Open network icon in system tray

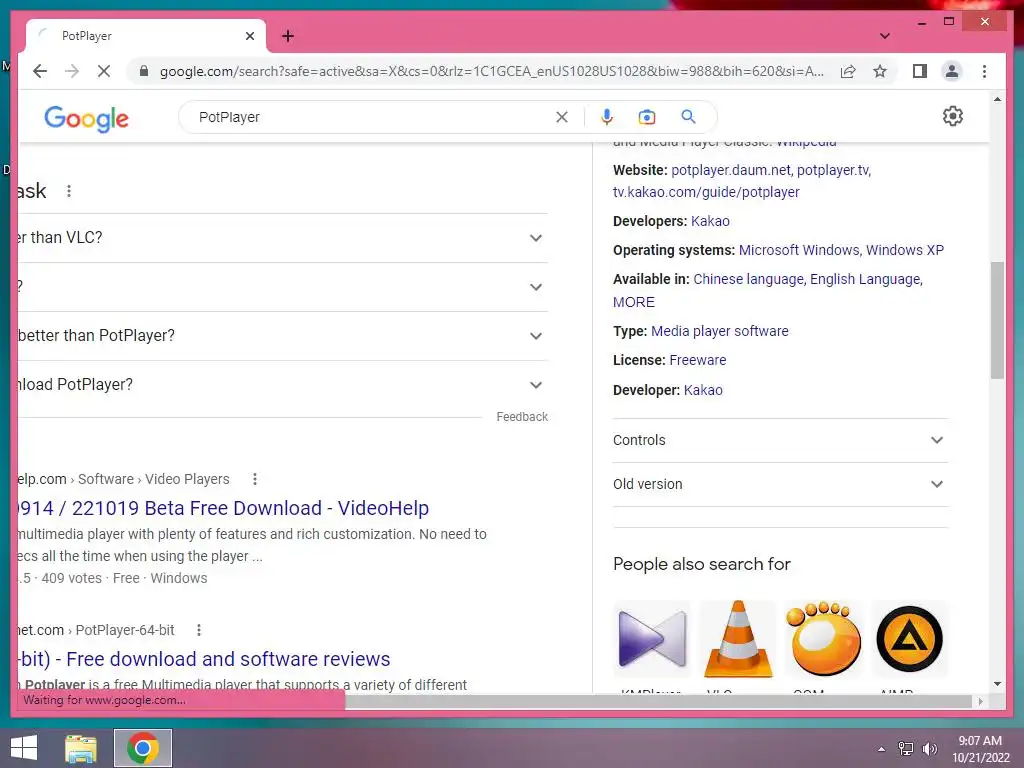[906, 749]
